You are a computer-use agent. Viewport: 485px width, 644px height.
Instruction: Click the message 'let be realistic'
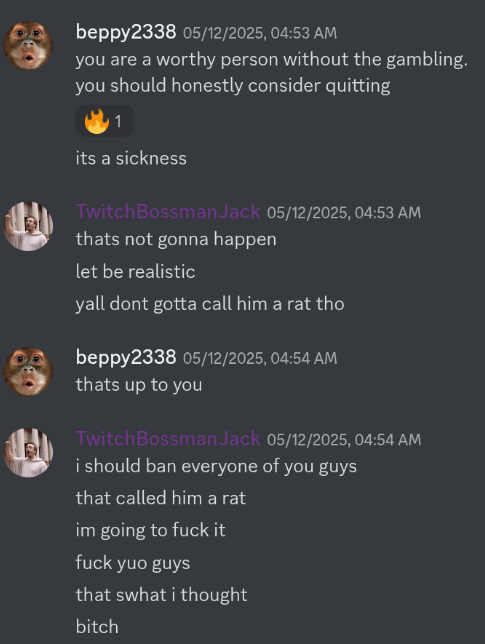click(x=135, y=272)
